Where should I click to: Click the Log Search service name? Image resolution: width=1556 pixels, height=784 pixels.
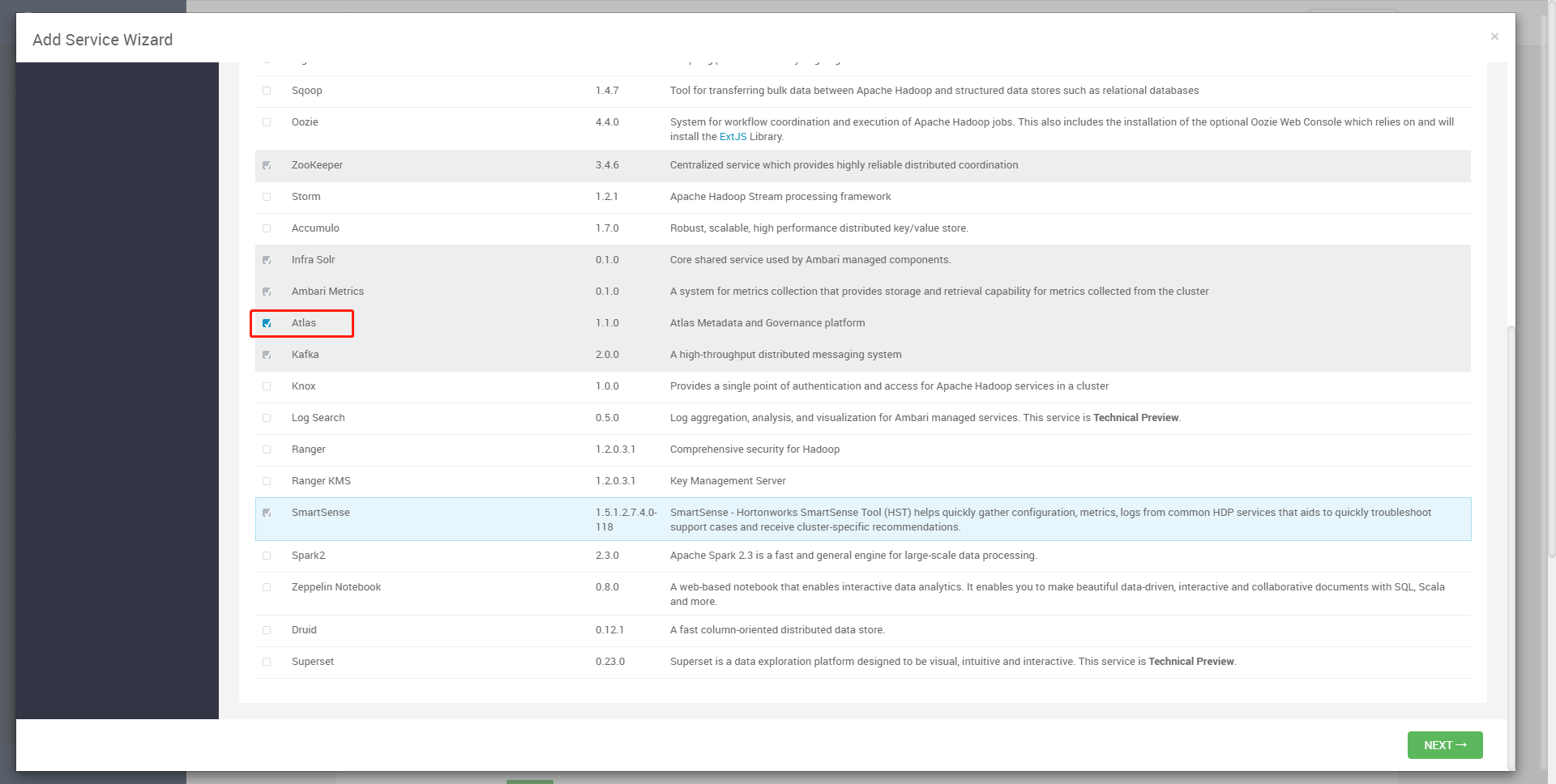pos(318,418)
